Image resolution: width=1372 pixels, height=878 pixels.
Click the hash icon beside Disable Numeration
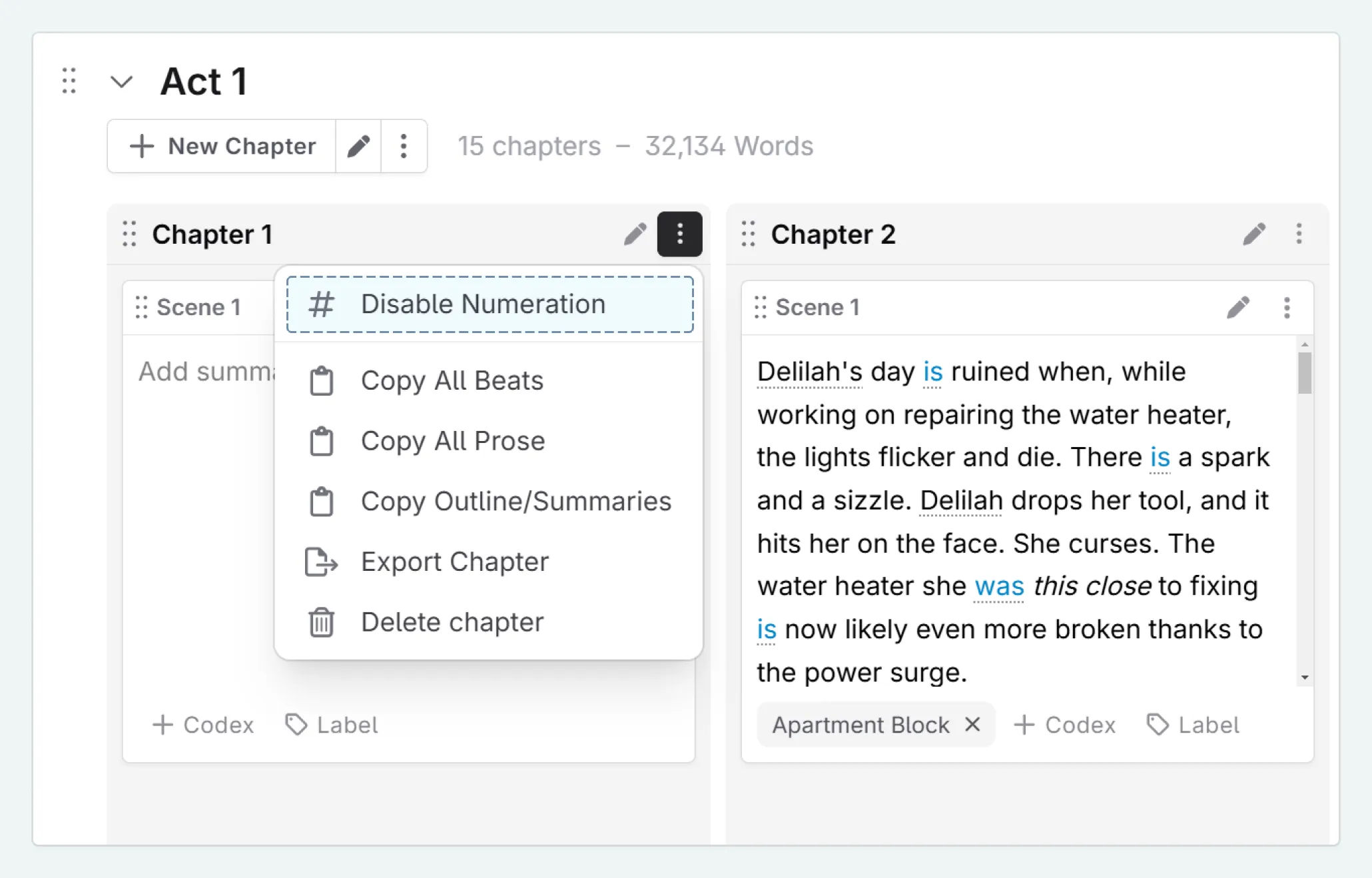point(321,304)
